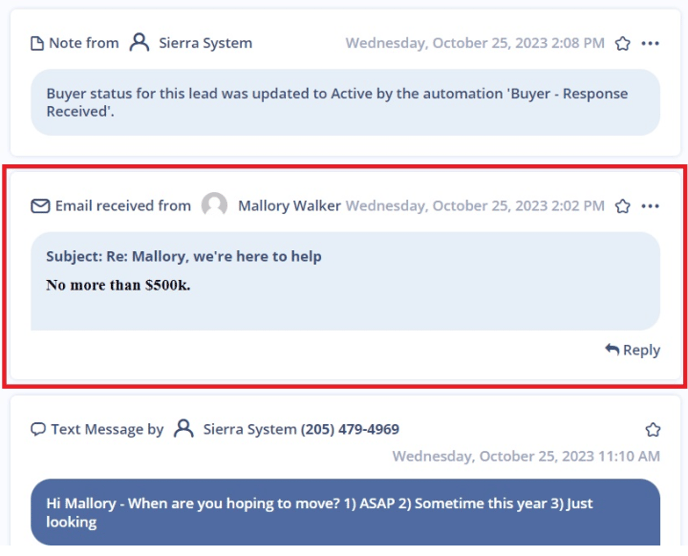This screenshot has width=688, height=556.
Task: Star the Sierra System note
Action: 622,43
